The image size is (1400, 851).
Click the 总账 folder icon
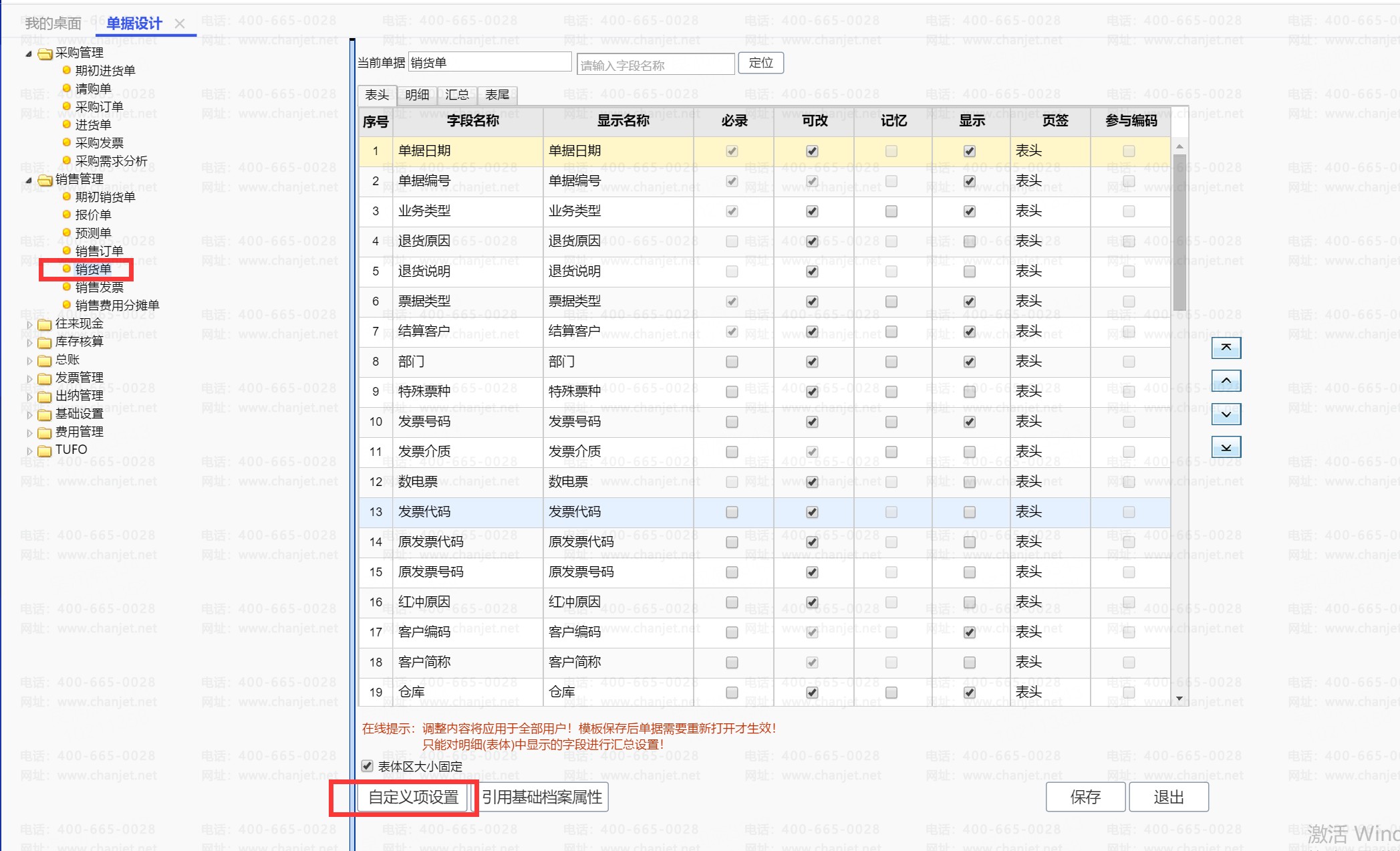(x=45, y=360)
